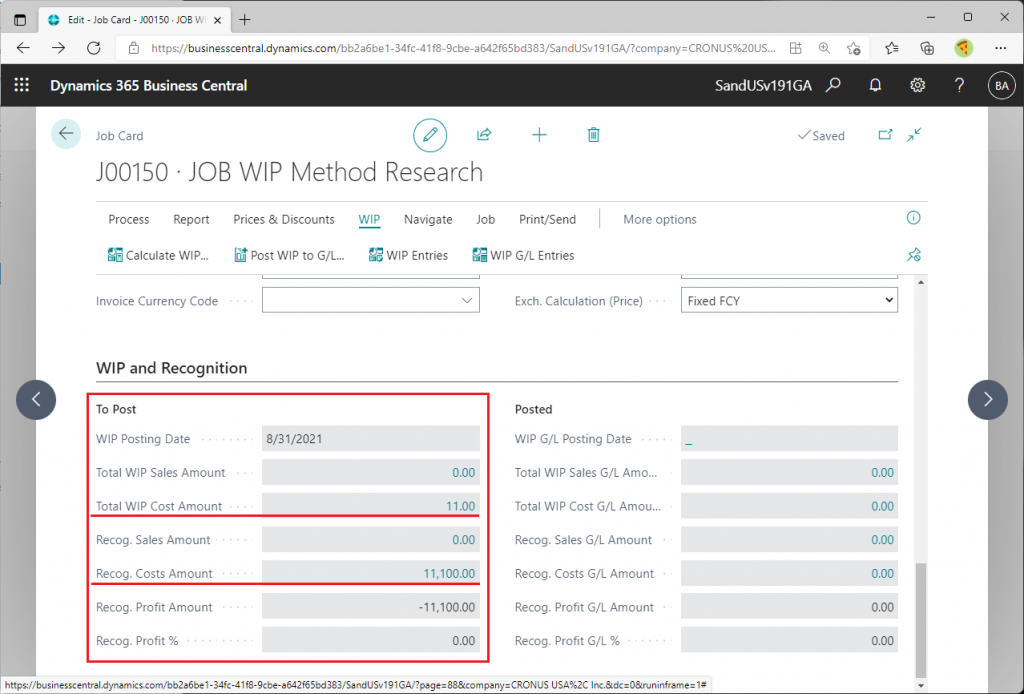Close the Edit - Job Card browser tab
This screenshot has height=694, width=1024.
coord(217,20)
